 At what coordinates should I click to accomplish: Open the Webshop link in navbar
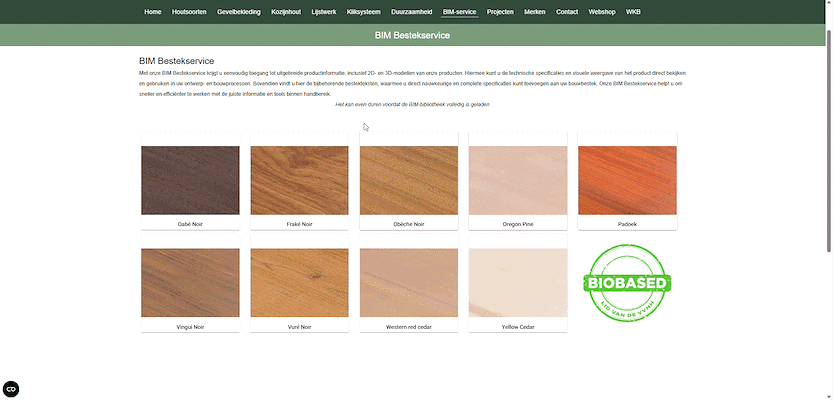pyautogui.click(x=602, y=12)
